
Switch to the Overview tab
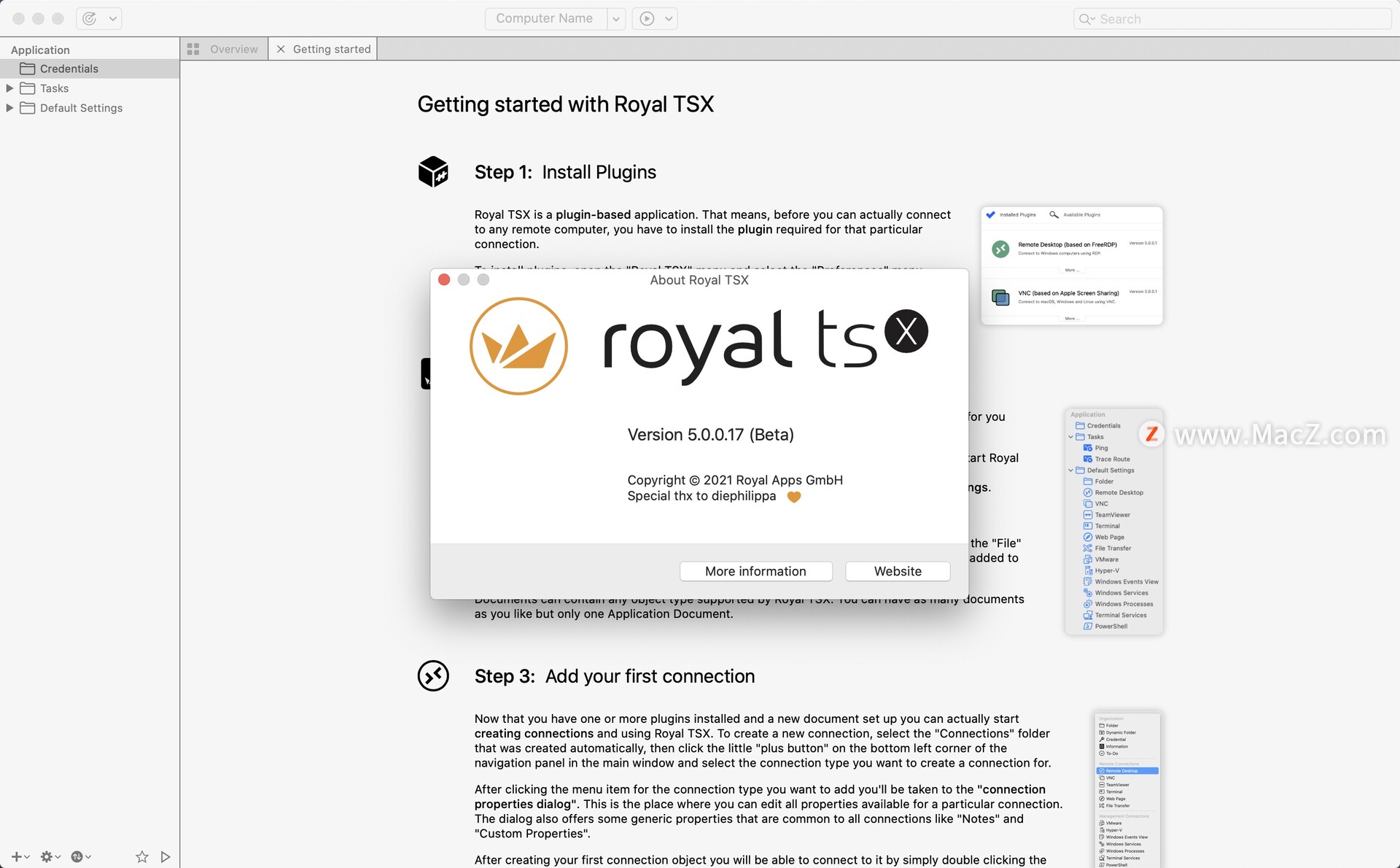pyautogui.click(x=225, y=49)
